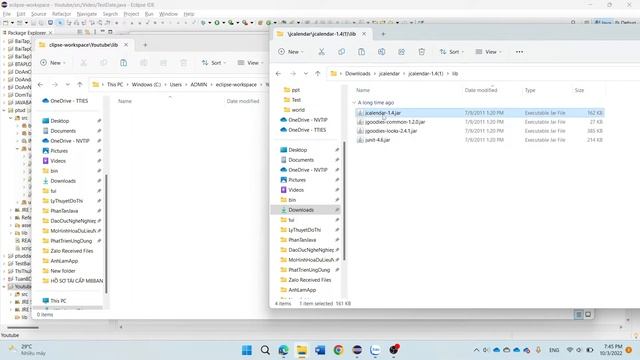Screen dimensions: 640x360
Task: Open ENG language indicator in taskbar
Action: point(554,350)
